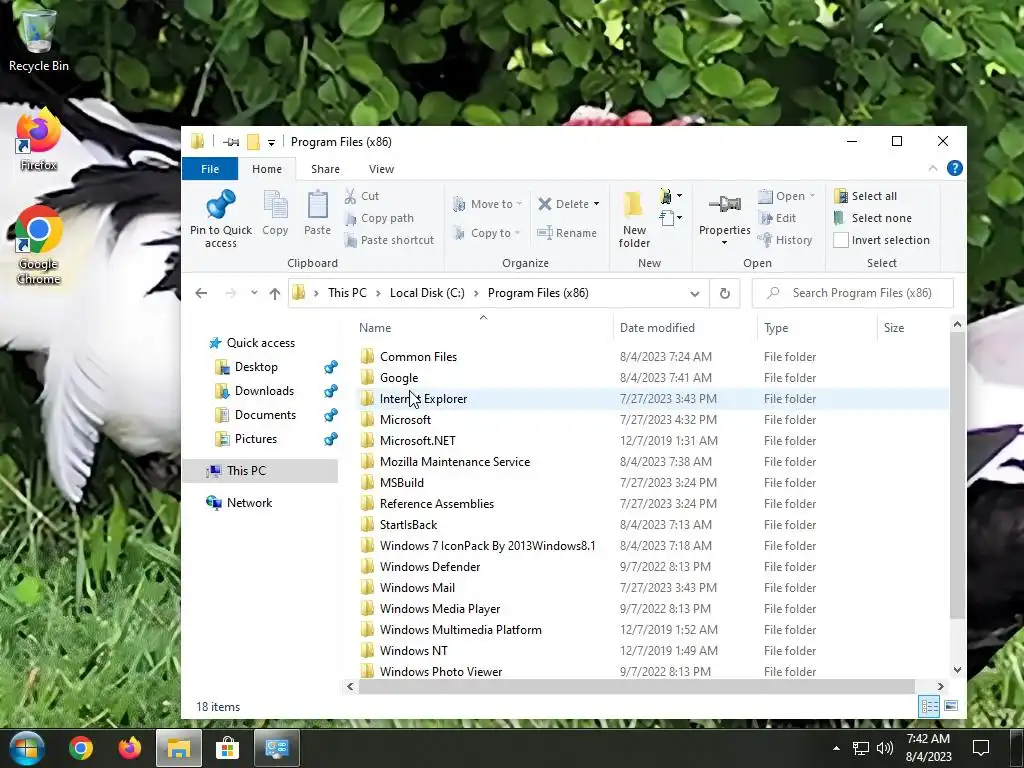The width and height of the screenshot is (1024, 768).
Task: Click the Refresh button in address bar
Action: (724, 293)
